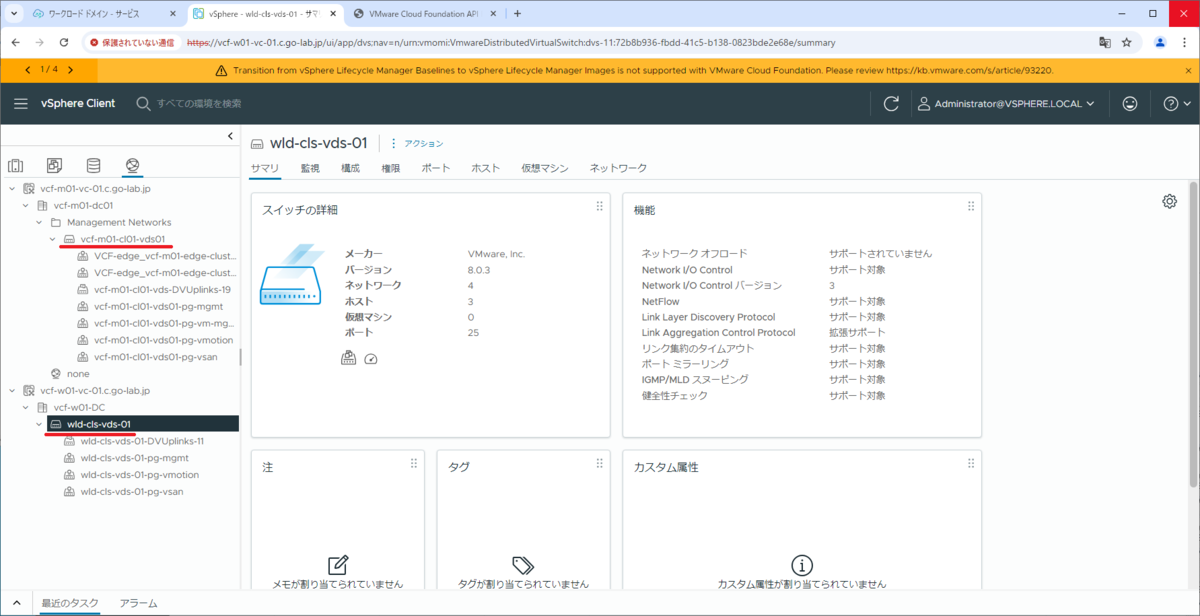The height and width of the screenshot is (616, 1200).
Task: Open the ポート ports tab
Action: tap(436, 169)
